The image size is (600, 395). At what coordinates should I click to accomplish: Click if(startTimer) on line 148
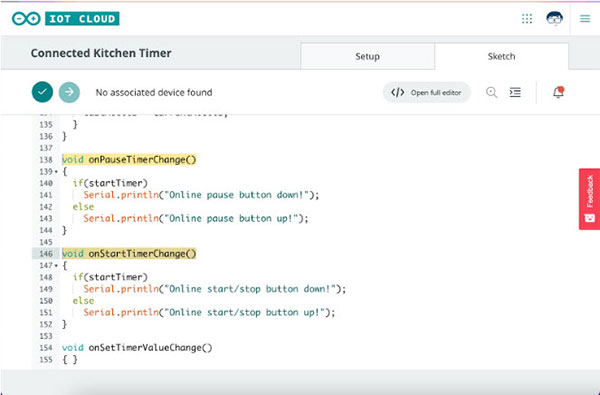(110, 277)
